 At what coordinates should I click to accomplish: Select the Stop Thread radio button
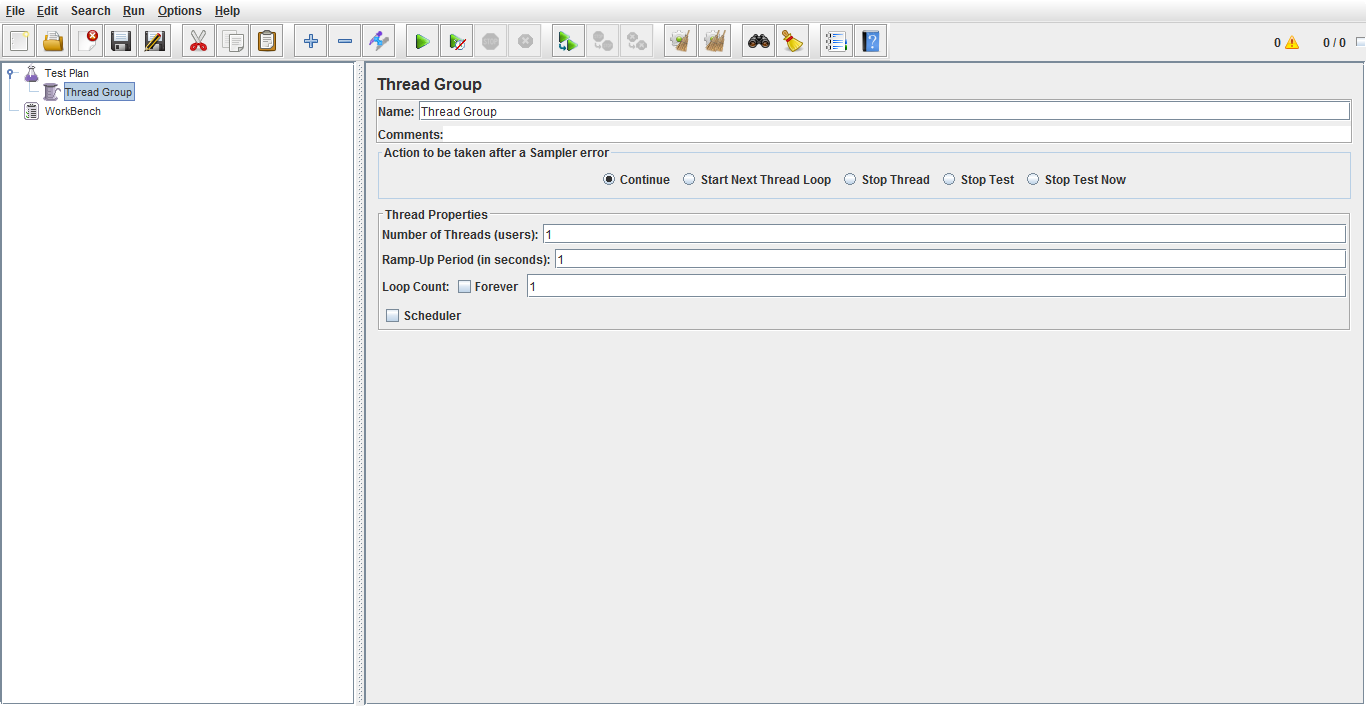pyautogui.click(x=849, y=179)
